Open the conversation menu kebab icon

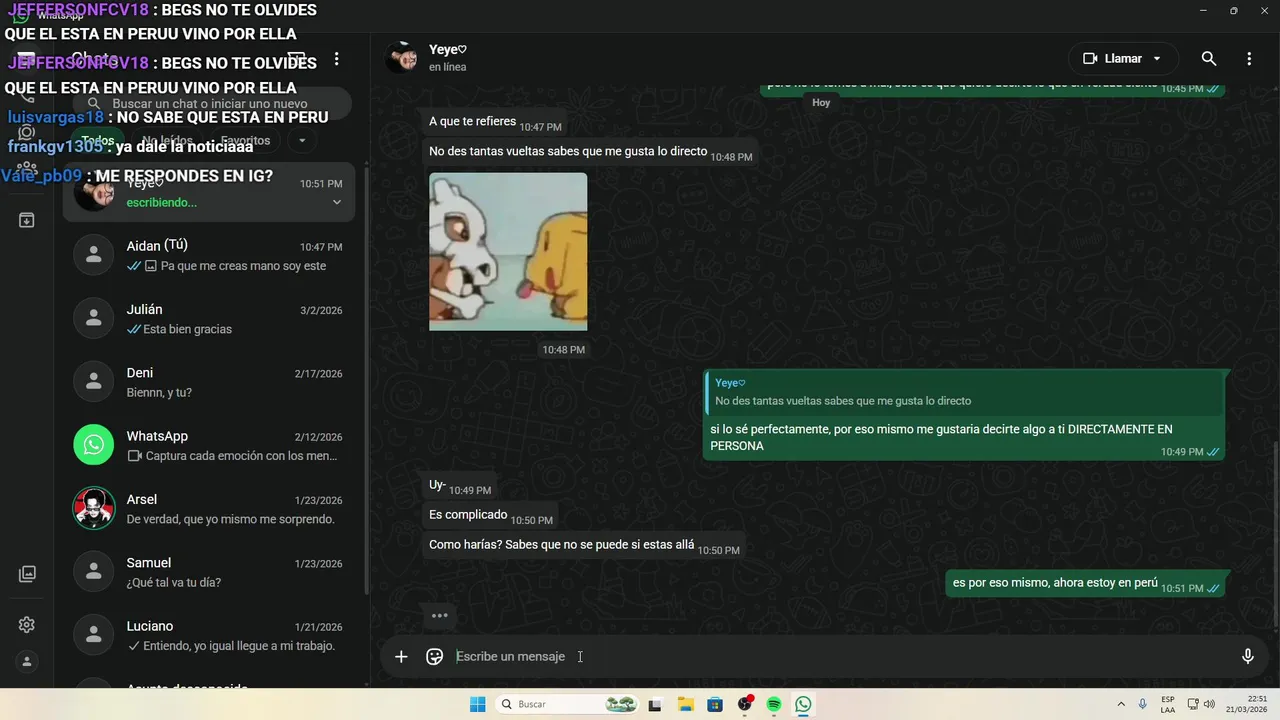point(1249,59)
